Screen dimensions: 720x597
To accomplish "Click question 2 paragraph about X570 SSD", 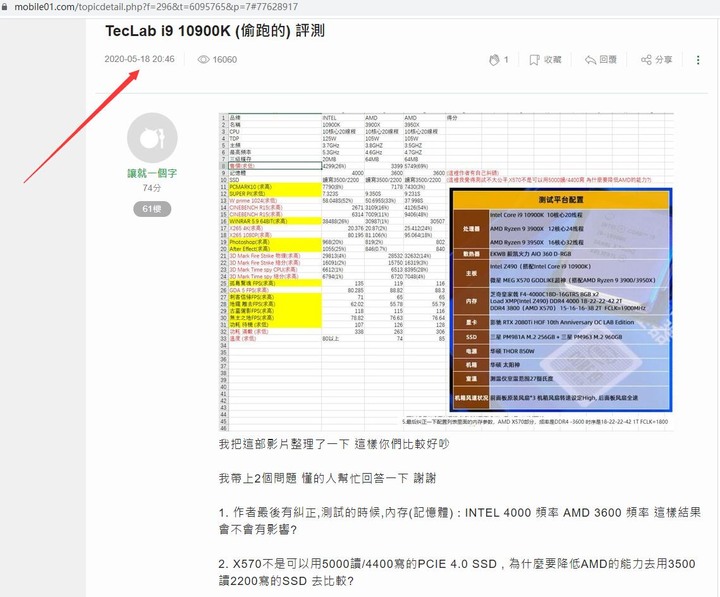I will tap(457, 572).
